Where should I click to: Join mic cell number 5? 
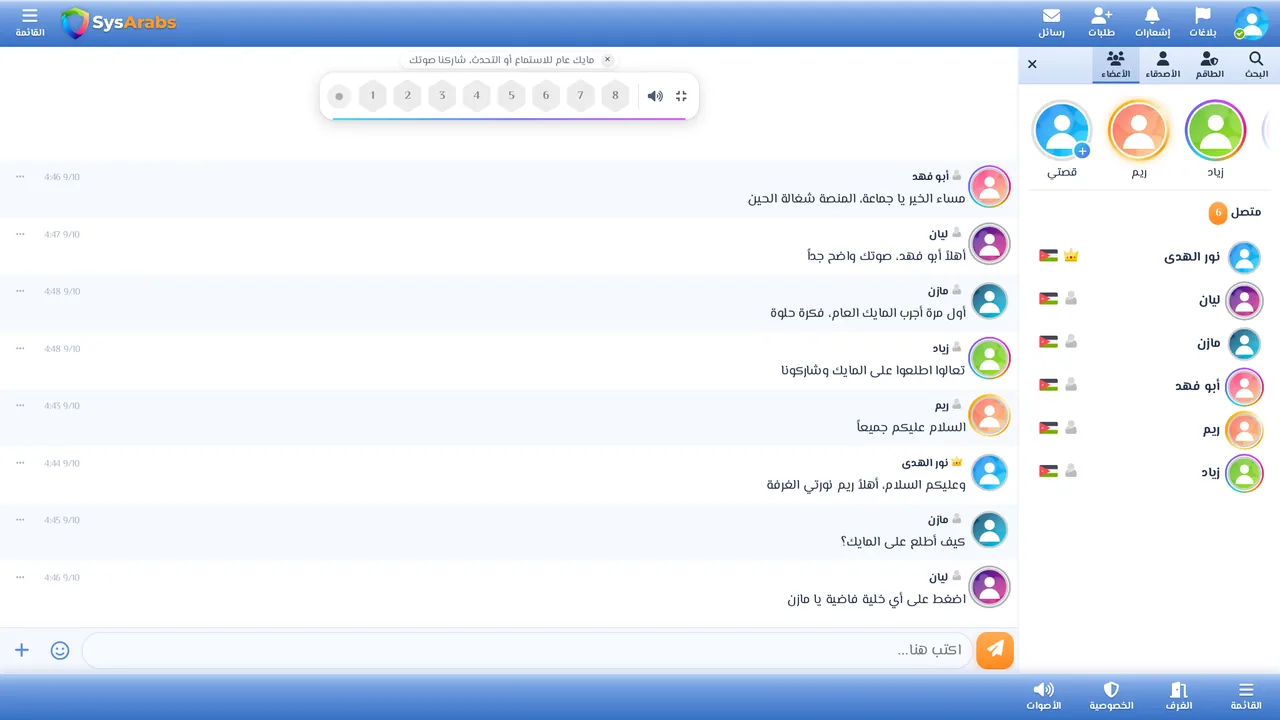tap(511, 96)
